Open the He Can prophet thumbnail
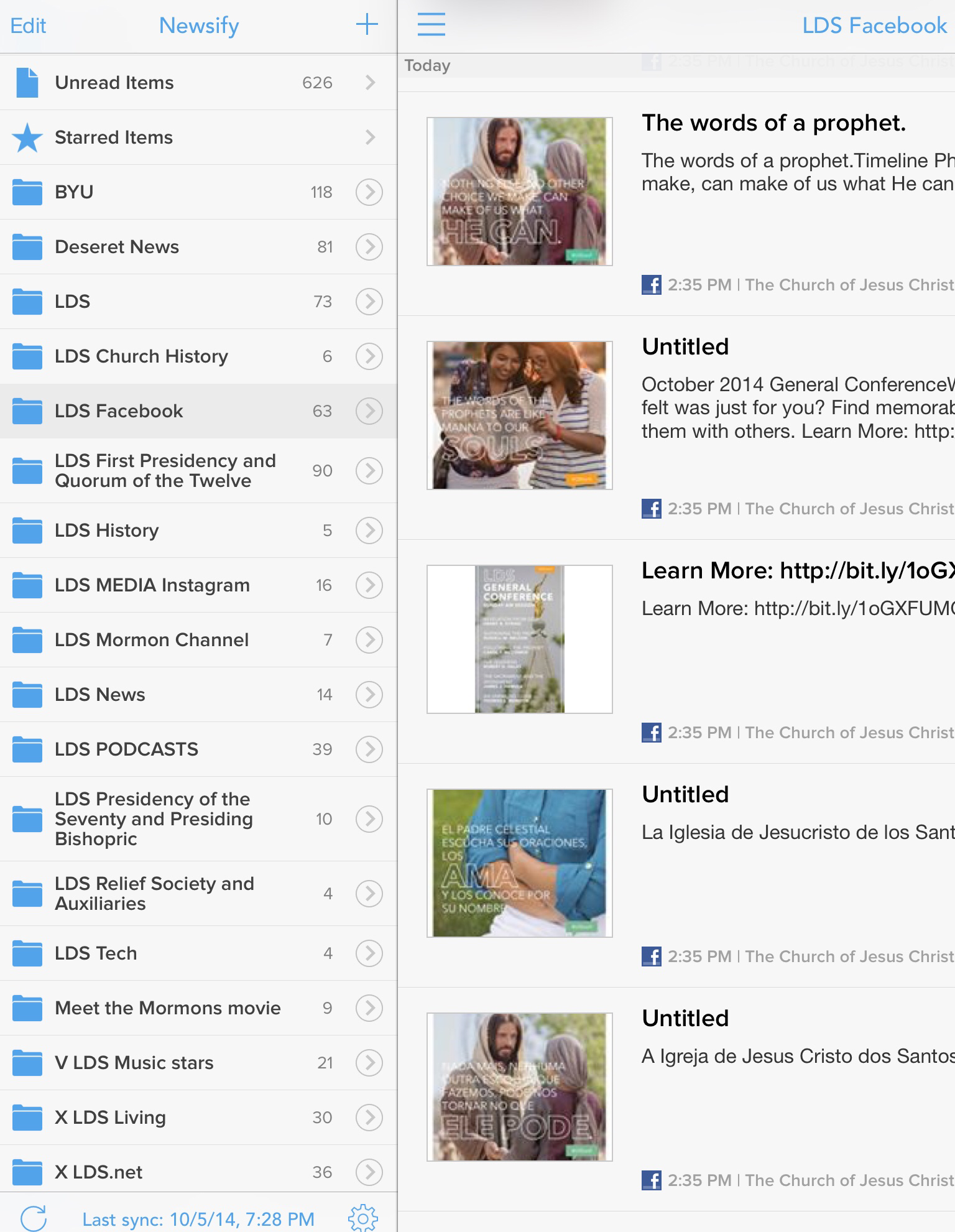Viewport: 955px width, 1232px height. pos(520,192)
